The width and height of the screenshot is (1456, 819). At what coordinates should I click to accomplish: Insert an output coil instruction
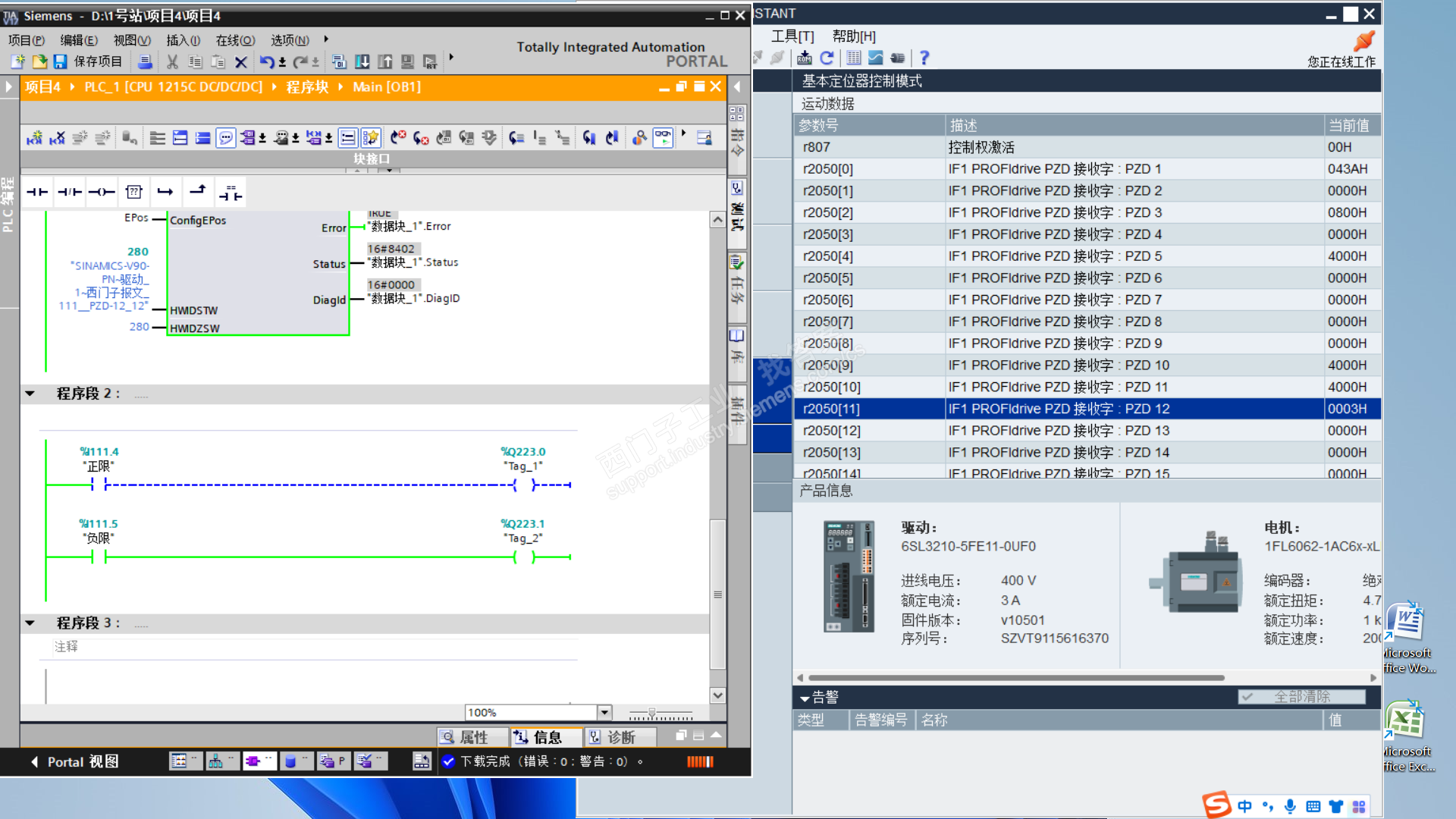tap(102, 193)
